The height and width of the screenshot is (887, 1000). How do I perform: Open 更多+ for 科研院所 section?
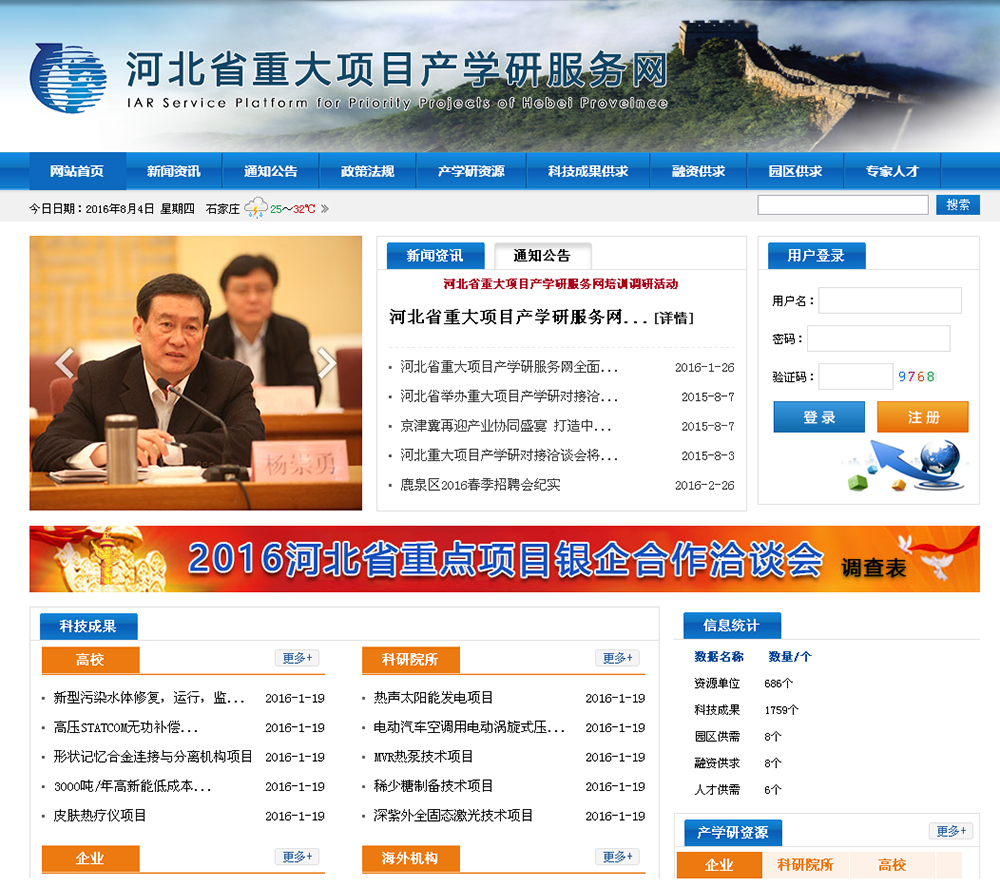[617, 658]
